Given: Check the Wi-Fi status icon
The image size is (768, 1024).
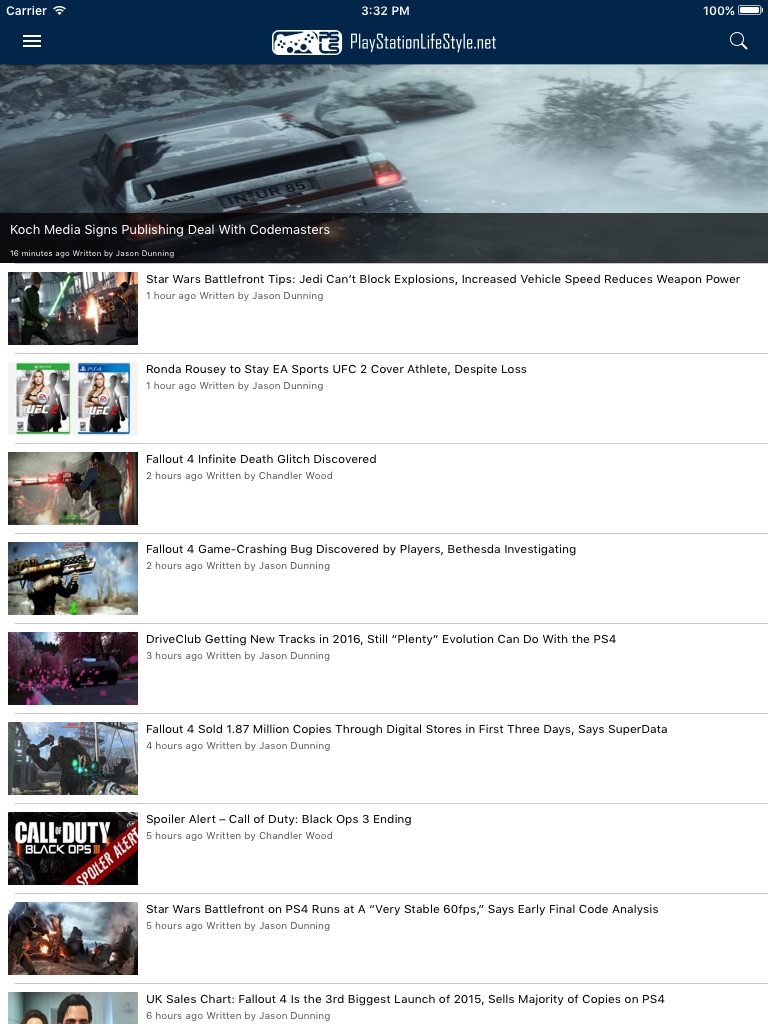Looking at the screenshot, I should click(x=59, y=10).
